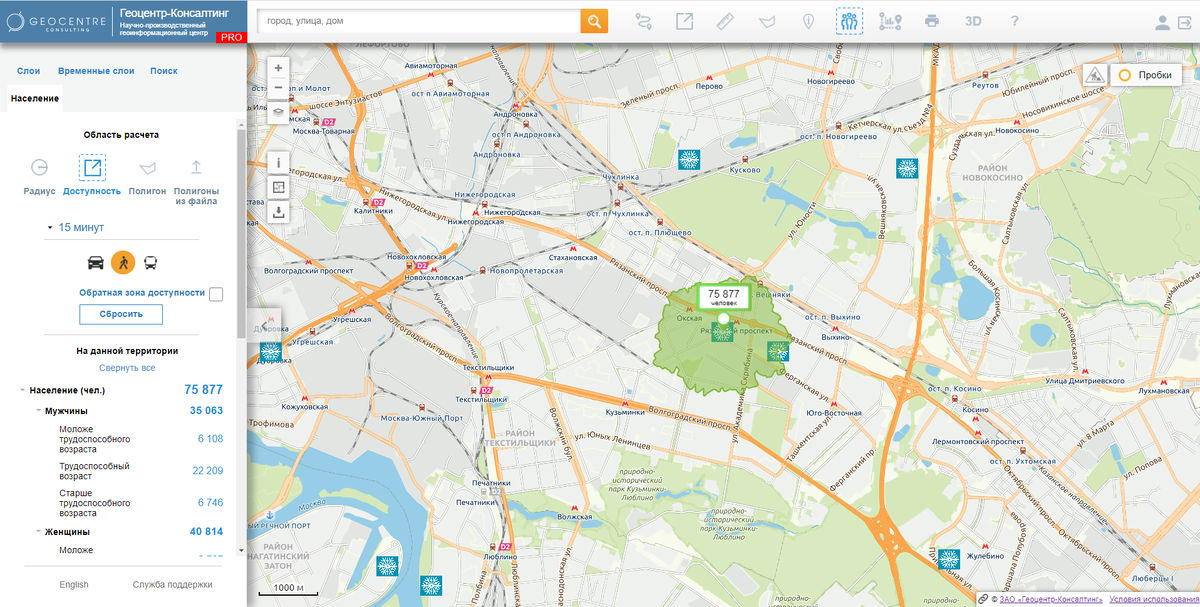Select public transport bus mode
The height and width of the screenshot is (607, 1200).
point(150,263)
